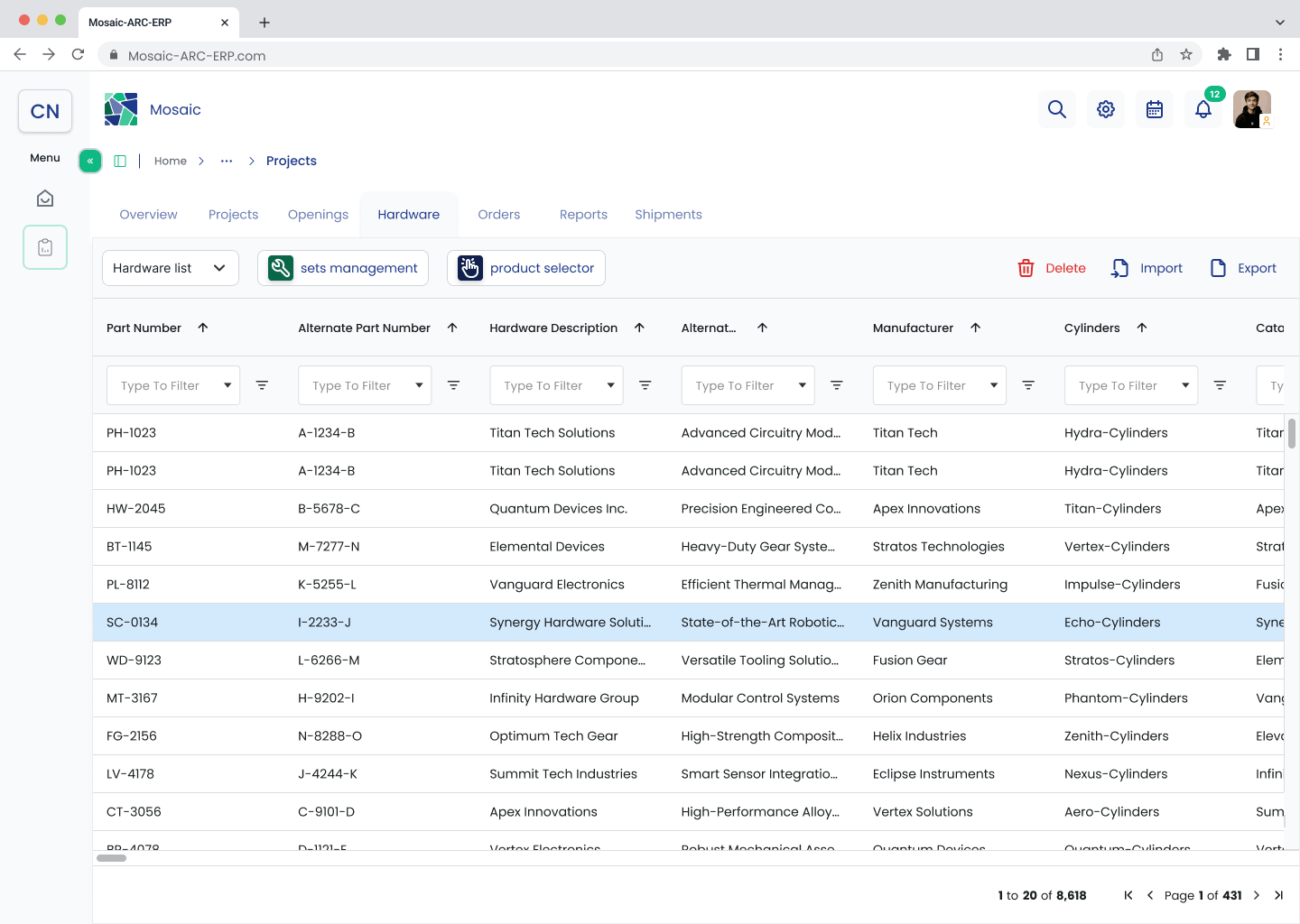Switch to the Orders tab
The width and height of the screenshot is (1300, 924).
(499, 215)
